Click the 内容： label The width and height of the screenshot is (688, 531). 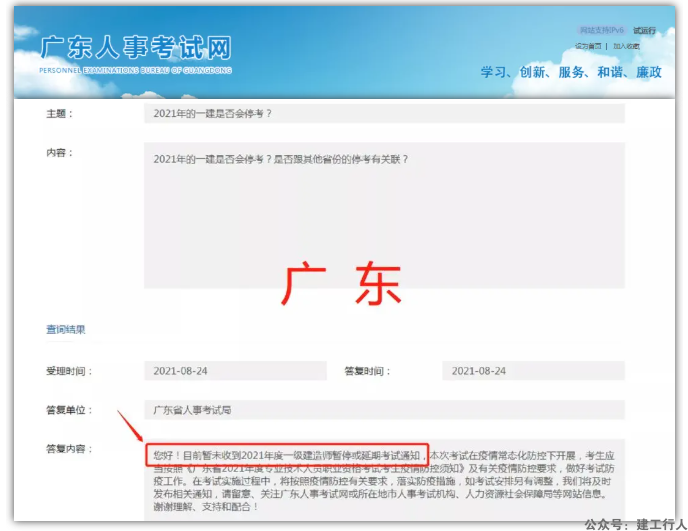tap(59, 152)
